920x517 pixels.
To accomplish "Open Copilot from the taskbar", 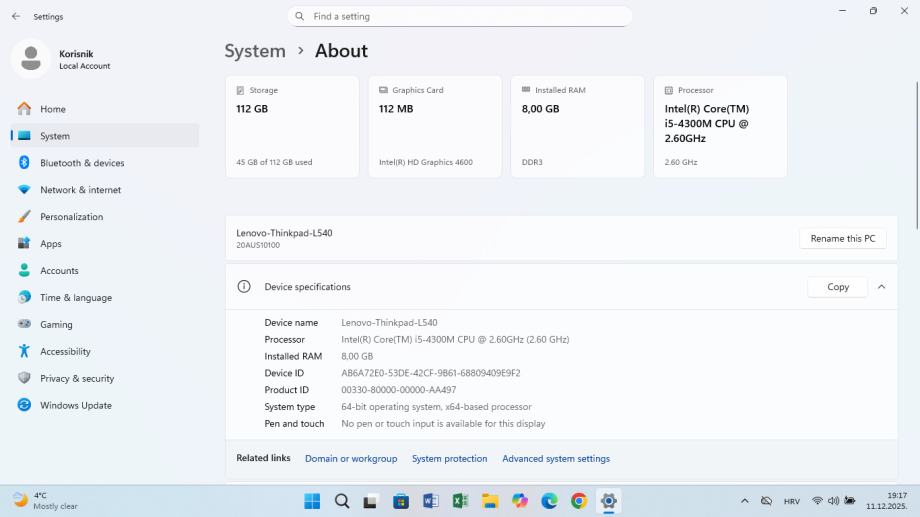I will coord(520,501).
